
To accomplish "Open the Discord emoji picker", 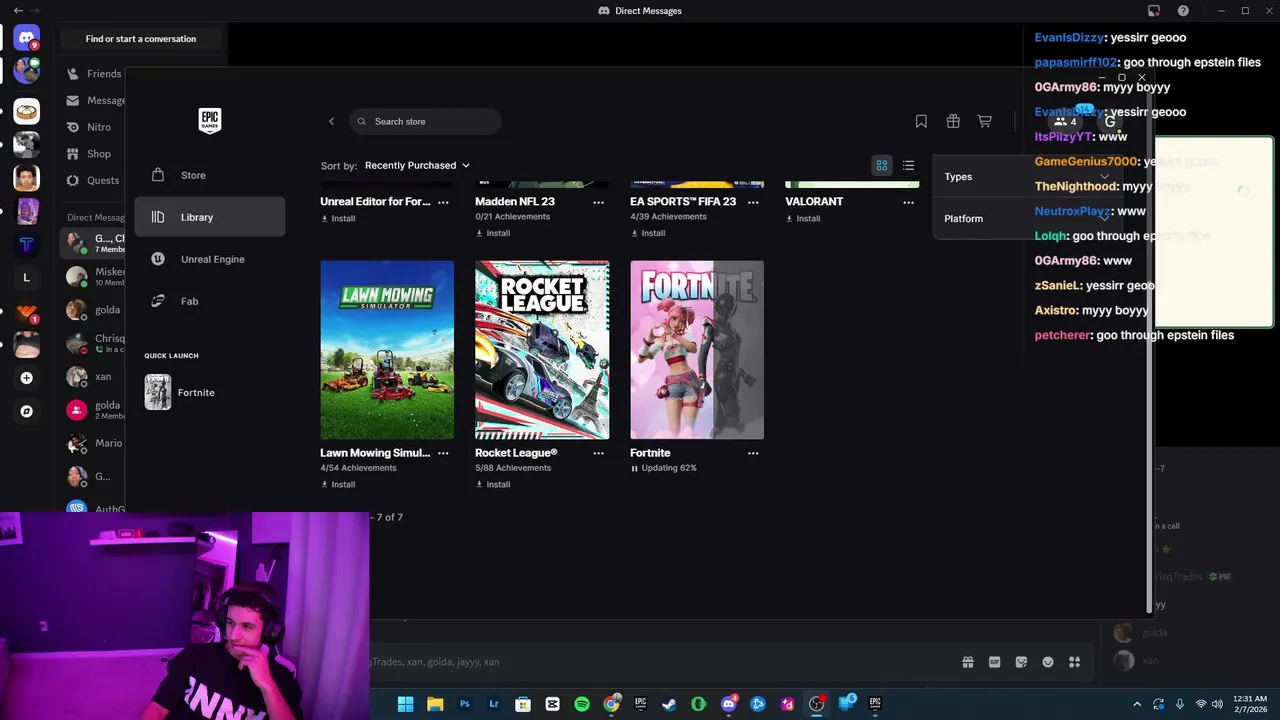I will [1048, 662].
